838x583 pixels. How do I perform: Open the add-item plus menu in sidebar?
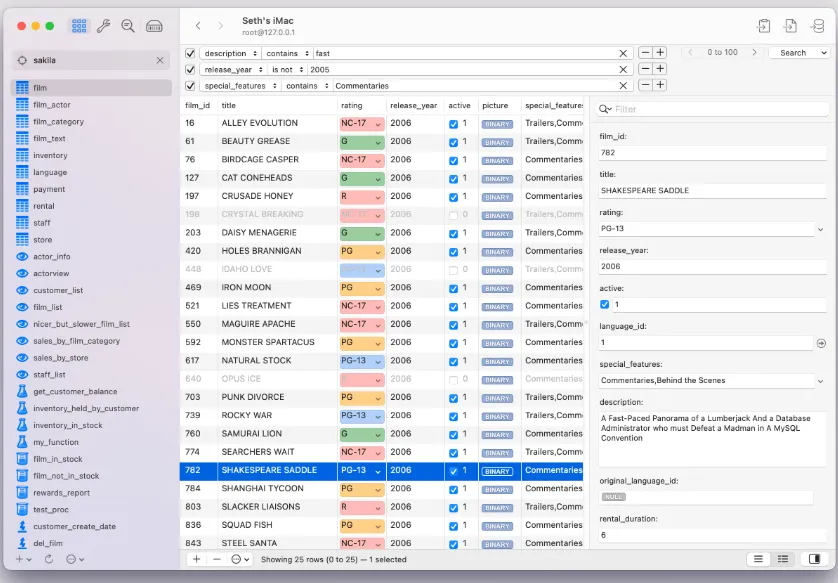click(x=23, y=559)
